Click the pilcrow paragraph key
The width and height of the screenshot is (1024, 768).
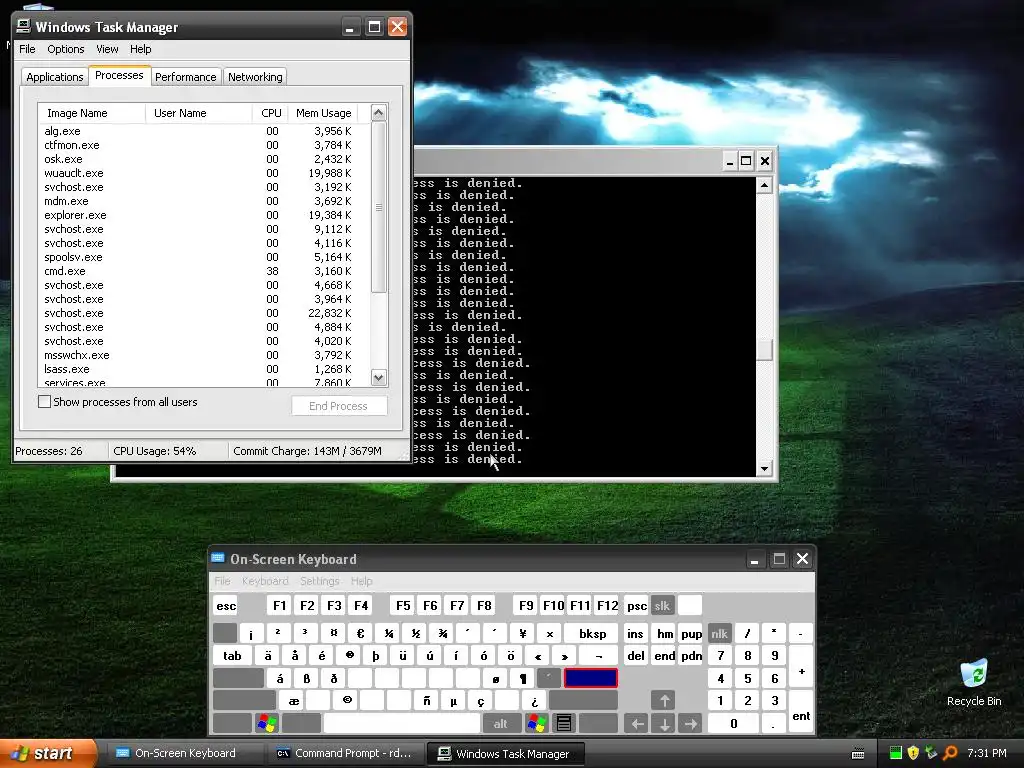522,679
